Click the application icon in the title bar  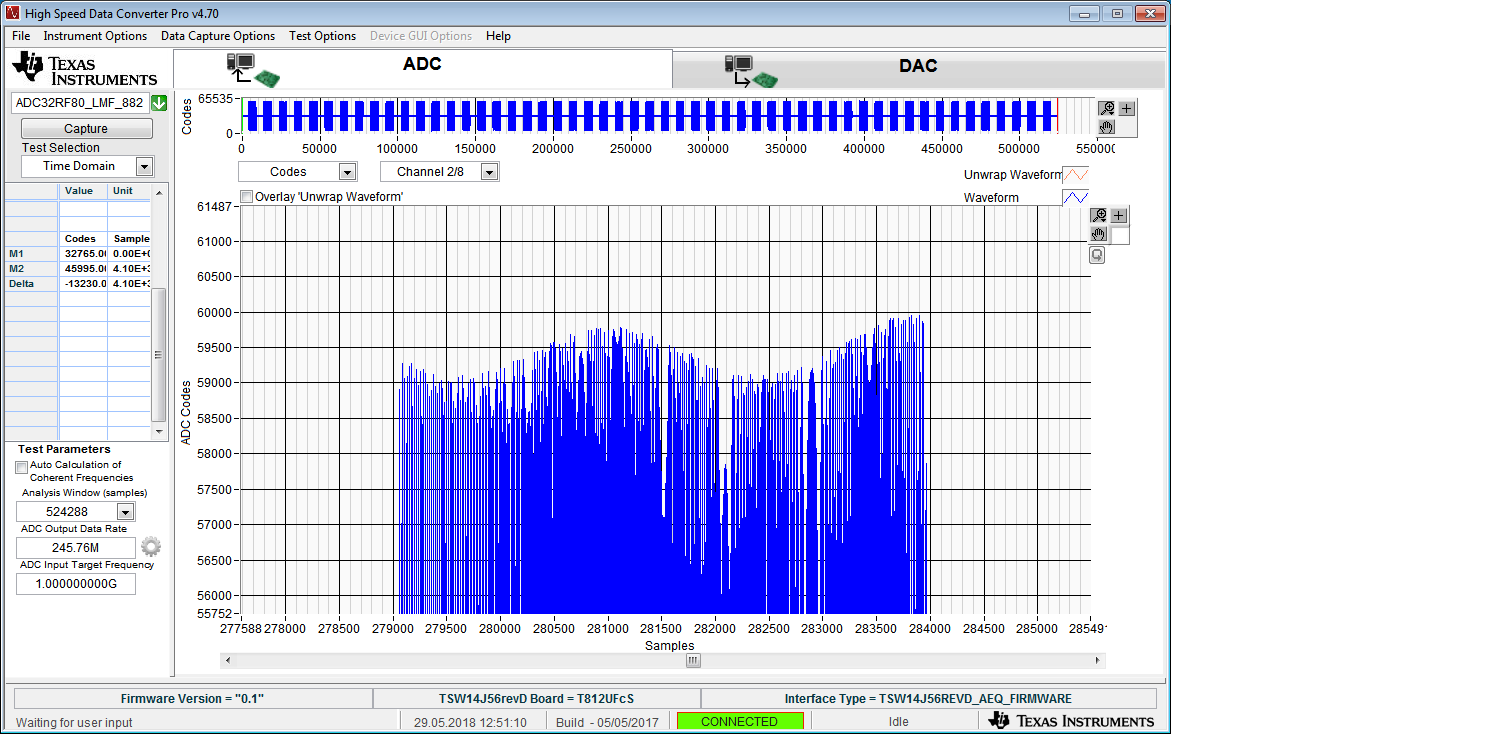[x=14, y=13]
